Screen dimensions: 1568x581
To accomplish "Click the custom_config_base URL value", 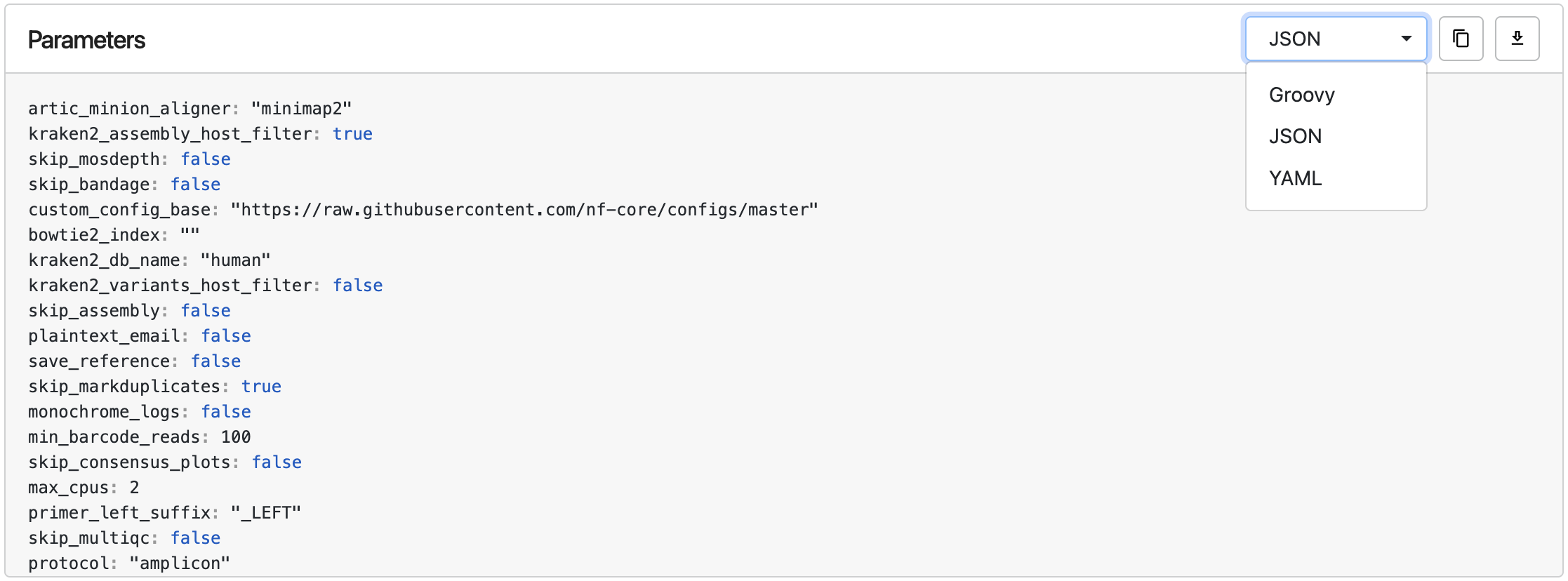I will tap(524, 210).
